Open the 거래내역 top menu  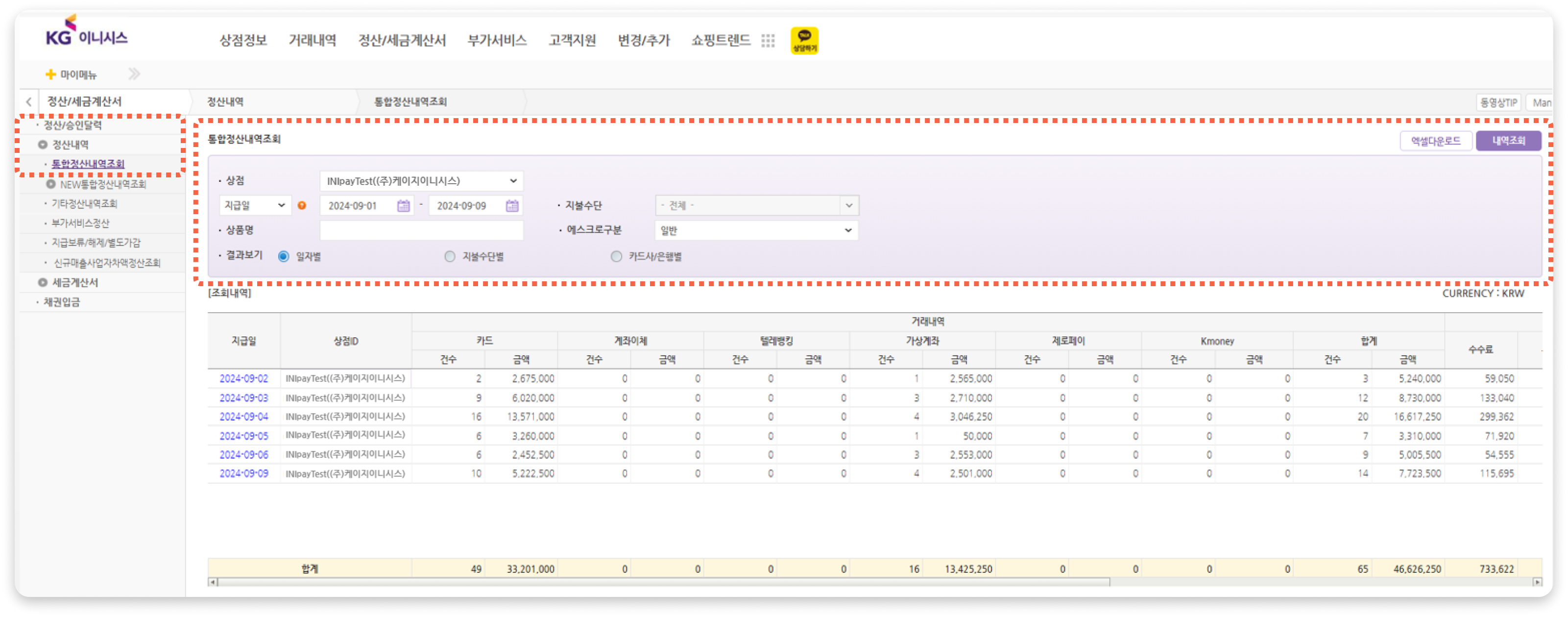pos(312,40)
